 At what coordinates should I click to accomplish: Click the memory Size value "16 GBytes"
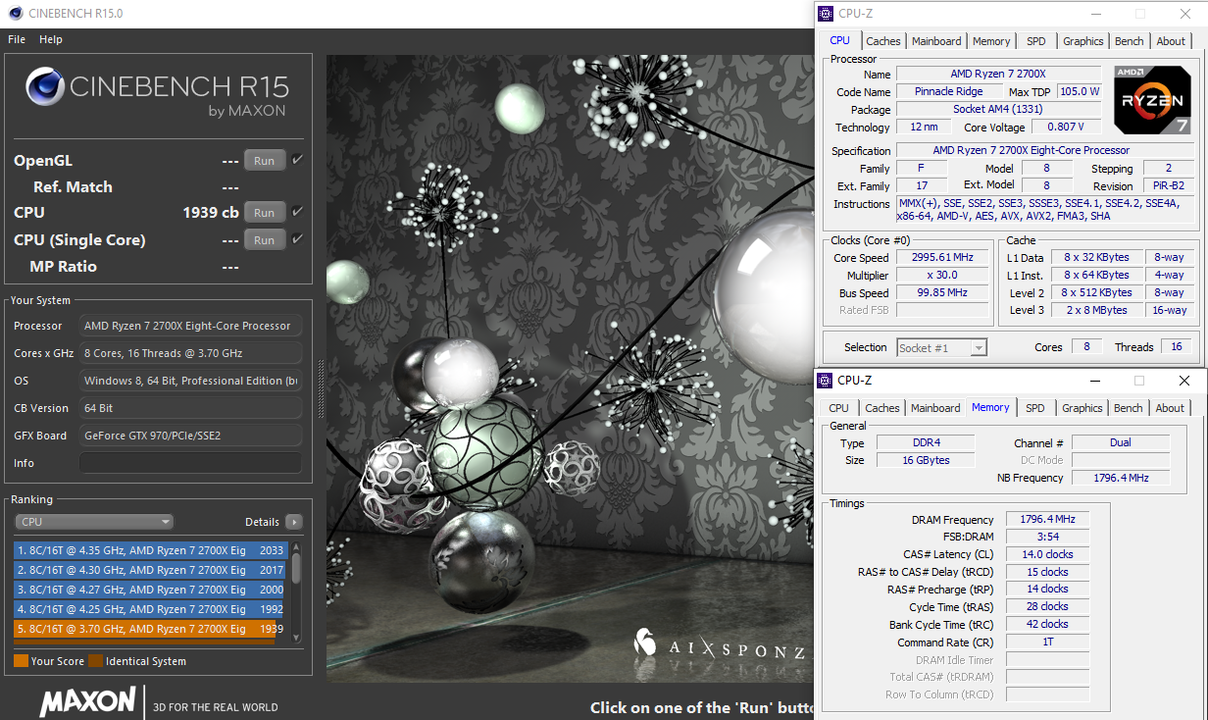[x=927, y=461]
